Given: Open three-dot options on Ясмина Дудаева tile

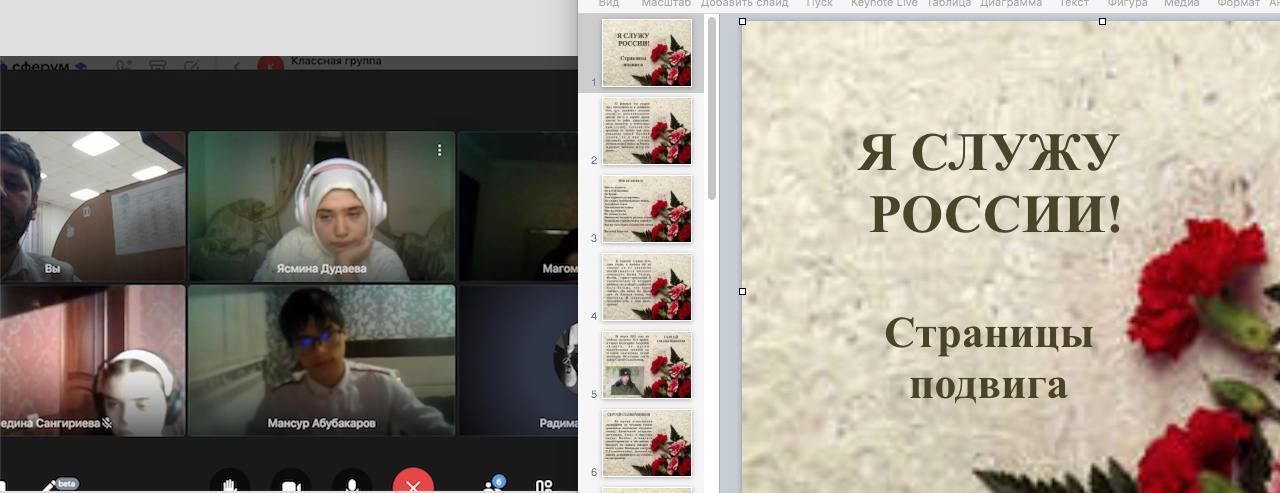Looking at the screenshot, I should click(x=439, y=150).
